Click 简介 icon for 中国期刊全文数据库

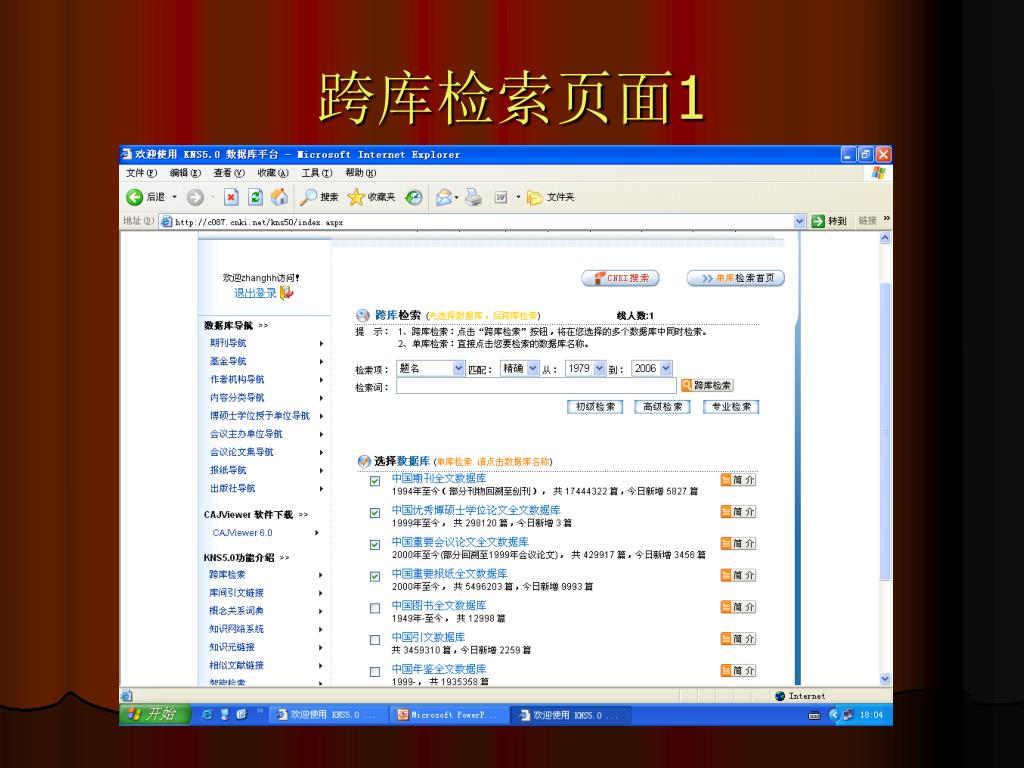coord(738,480)
